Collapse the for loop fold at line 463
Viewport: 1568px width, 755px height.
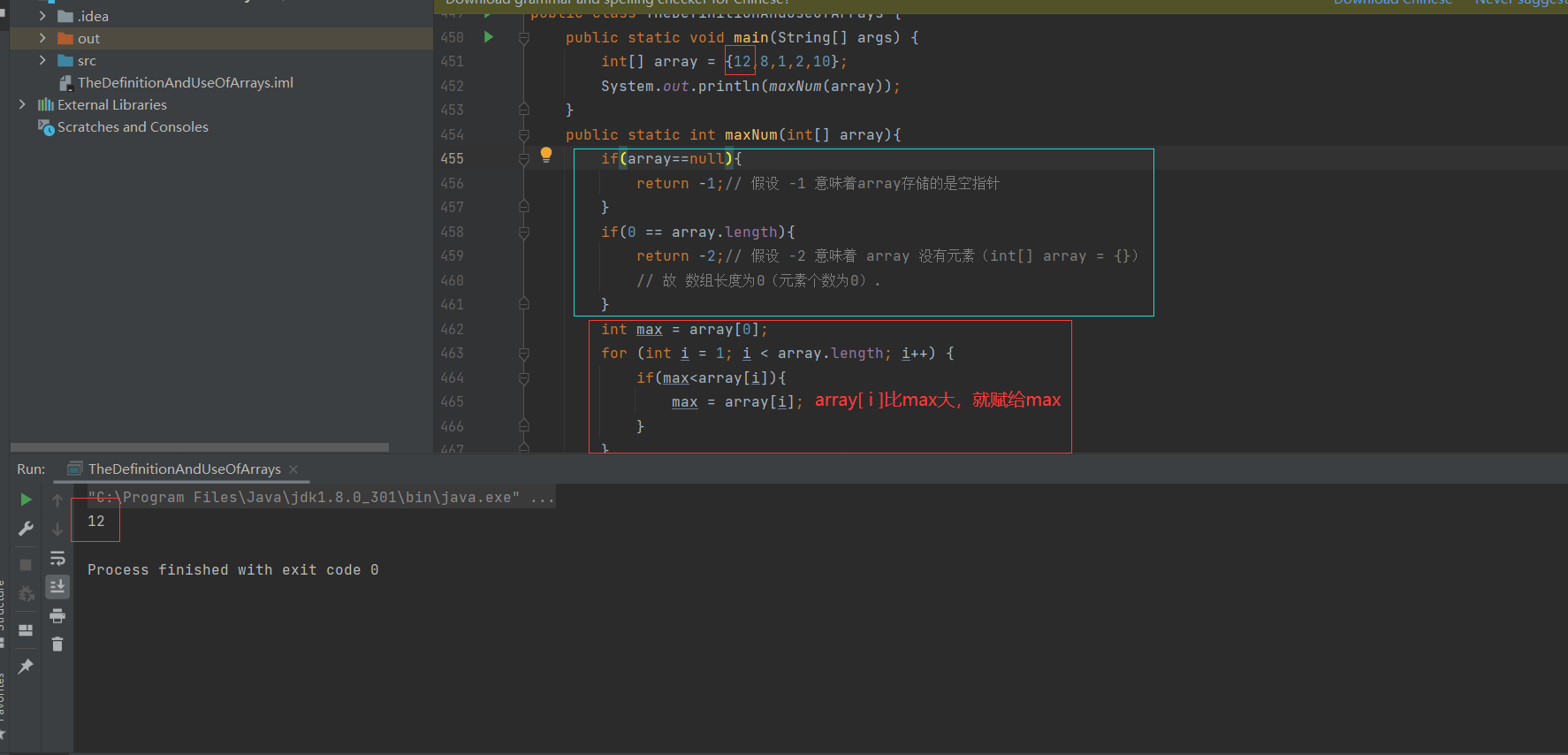(523, 354)
